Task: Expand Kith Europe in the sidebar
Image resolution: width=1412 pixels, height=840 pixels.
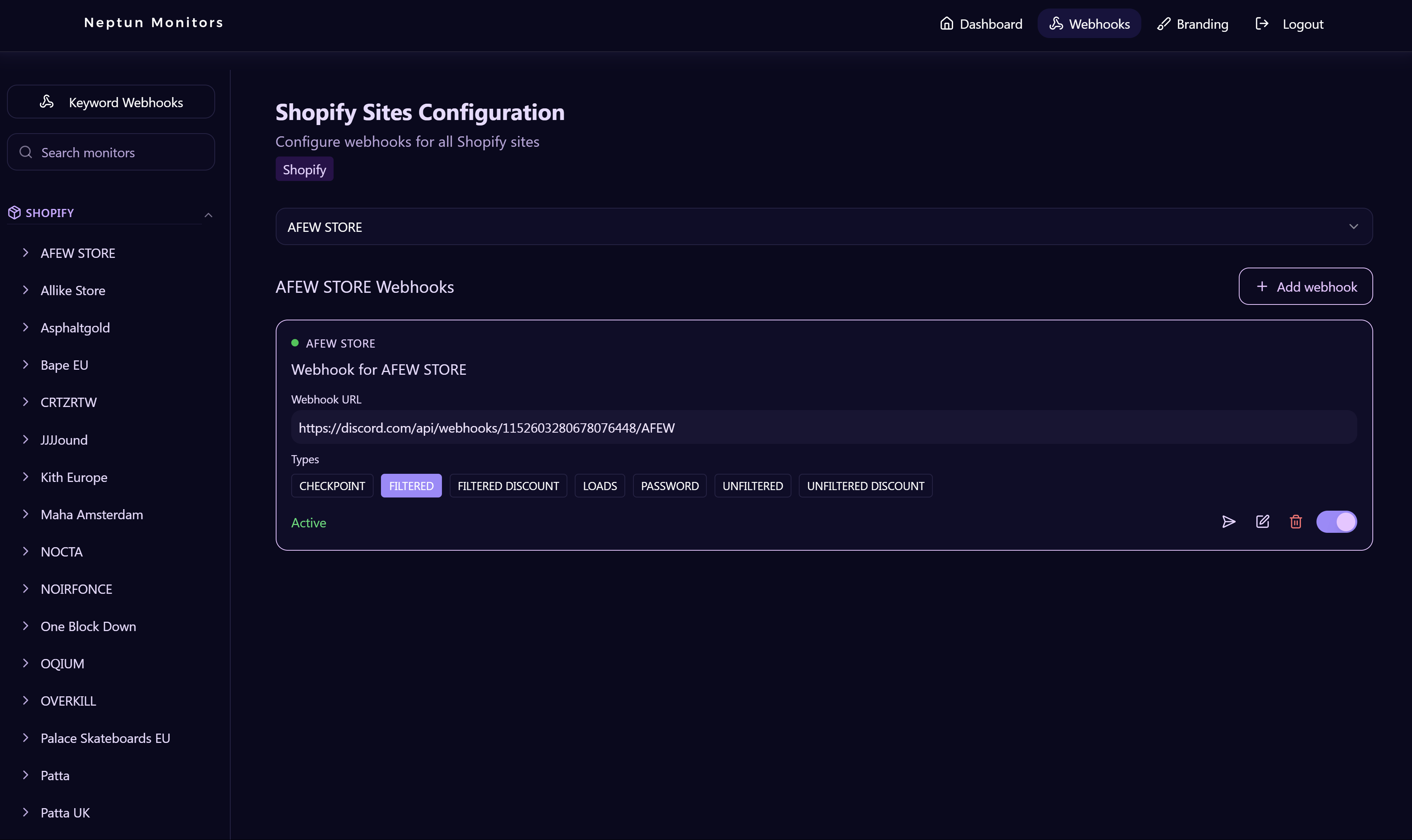Action: tap(73, 477)
